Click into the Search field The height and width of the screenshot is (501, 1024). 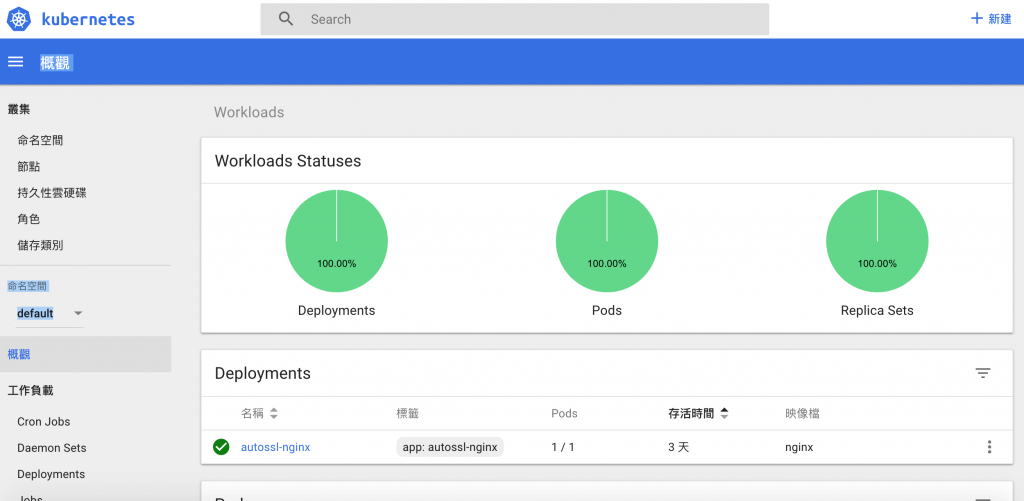click(515, 19)
